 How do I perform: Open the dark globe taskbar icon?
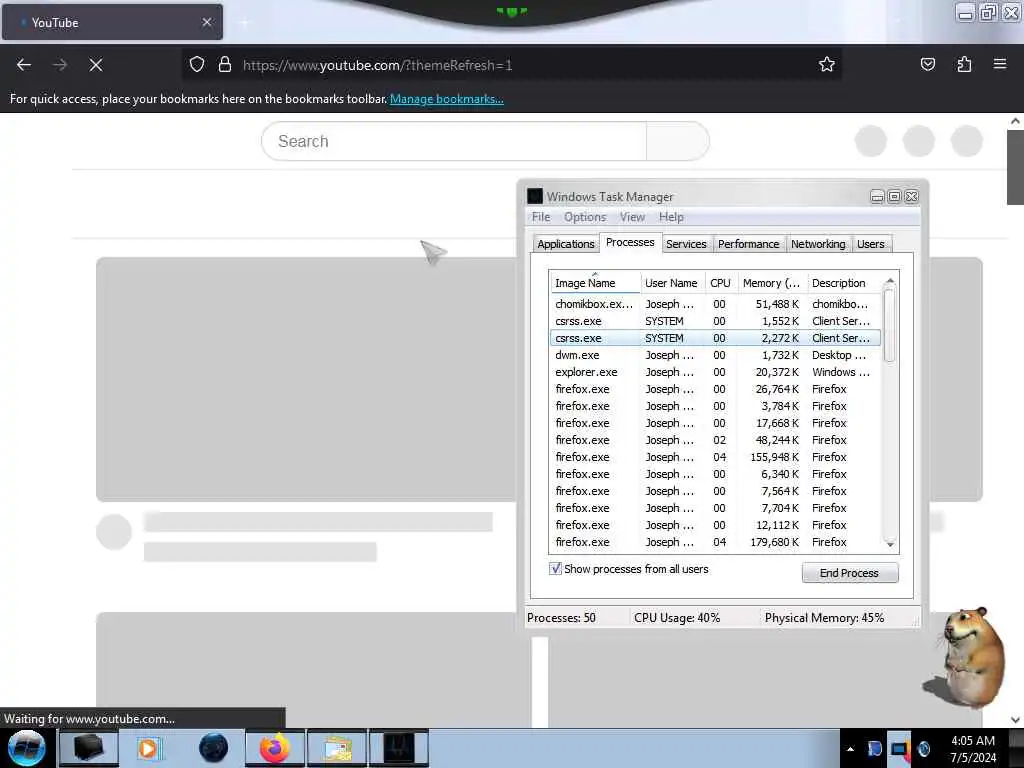coord(213,748)
